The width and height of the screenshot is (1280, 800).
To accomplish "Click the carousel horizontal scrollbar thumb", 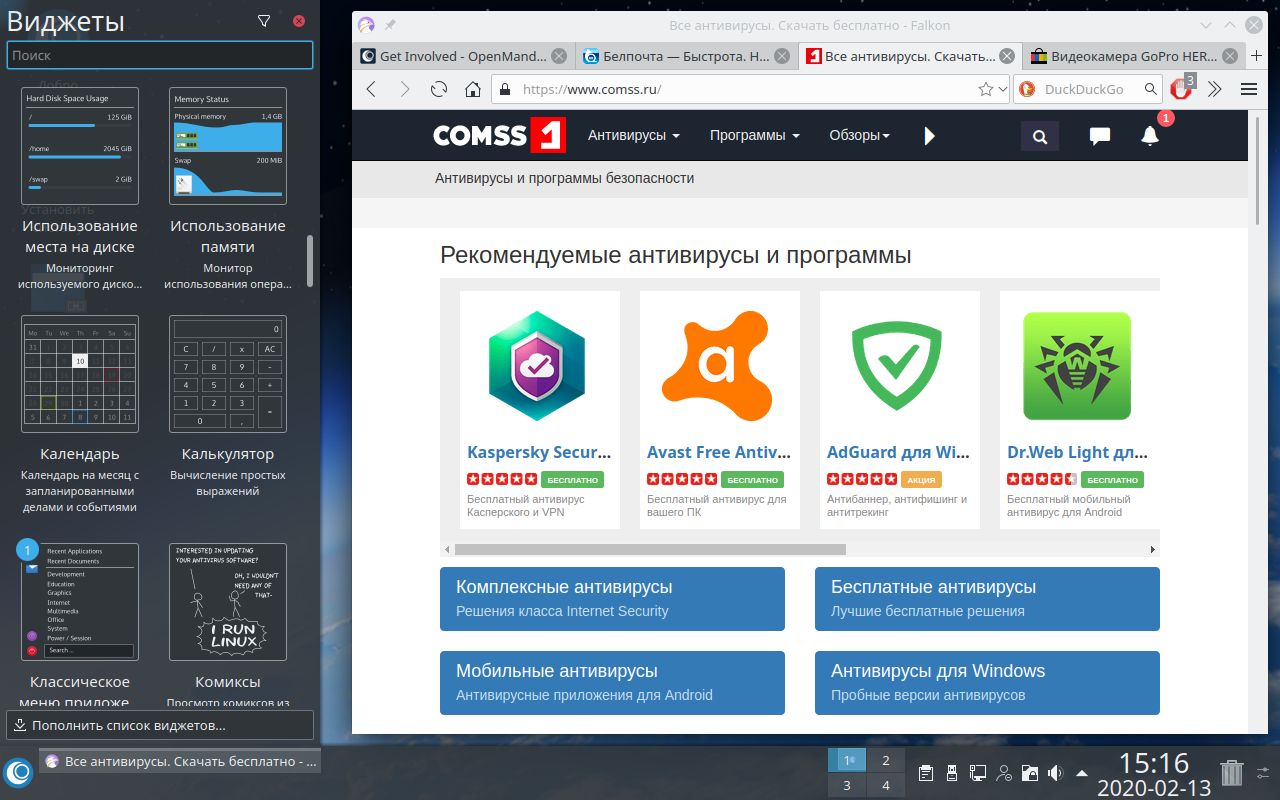I will point(650,549).
